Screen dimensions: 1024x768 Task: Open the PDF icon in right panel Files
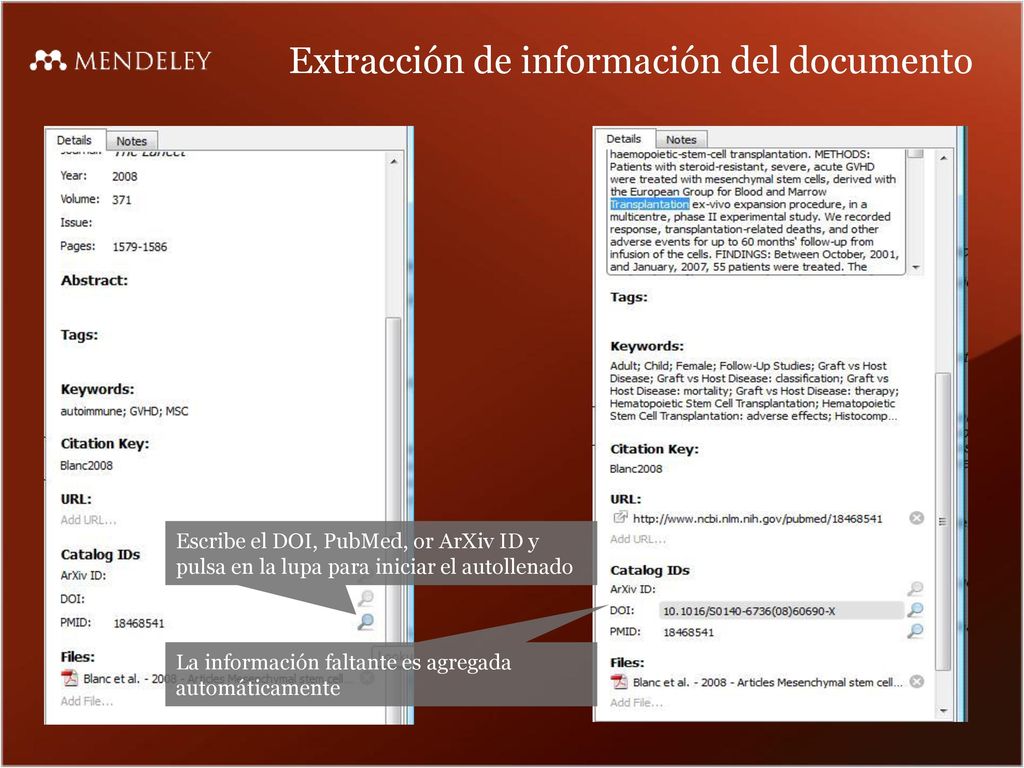(x=619, y=682)
